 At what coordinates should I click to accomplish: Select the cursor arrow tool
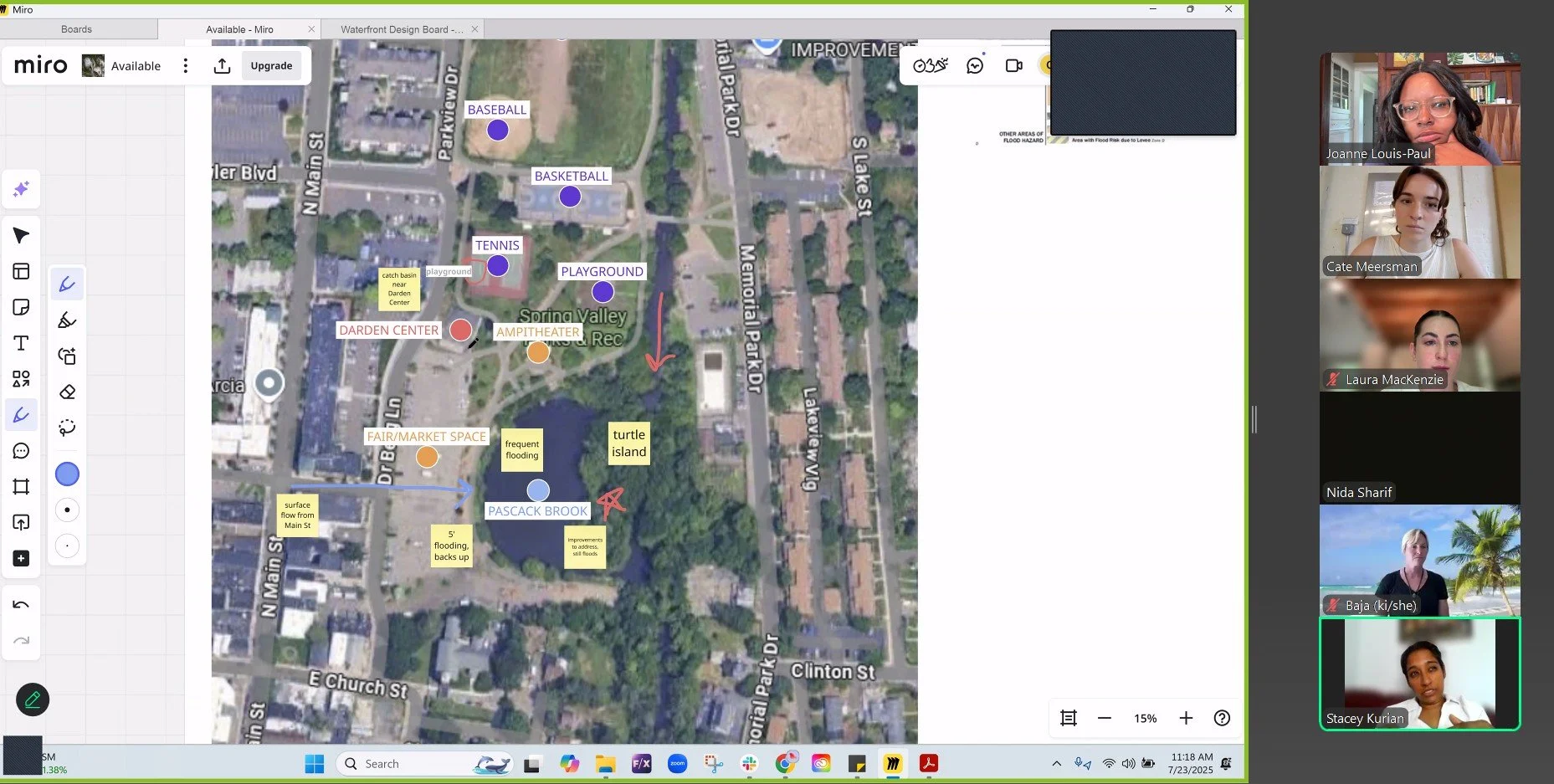pos(21,235)
